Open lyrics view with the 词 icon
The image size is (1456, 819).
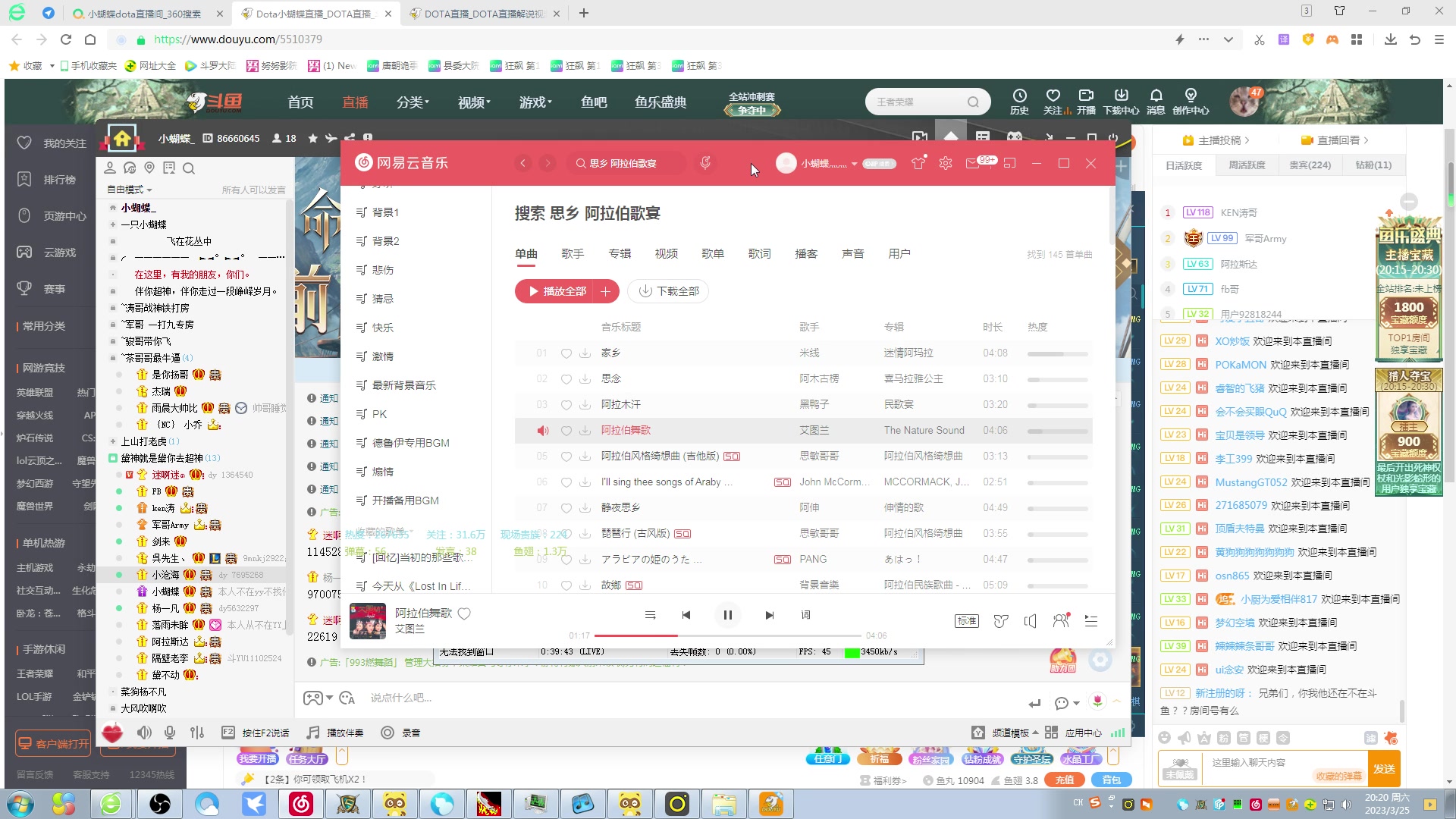(805, 615)
